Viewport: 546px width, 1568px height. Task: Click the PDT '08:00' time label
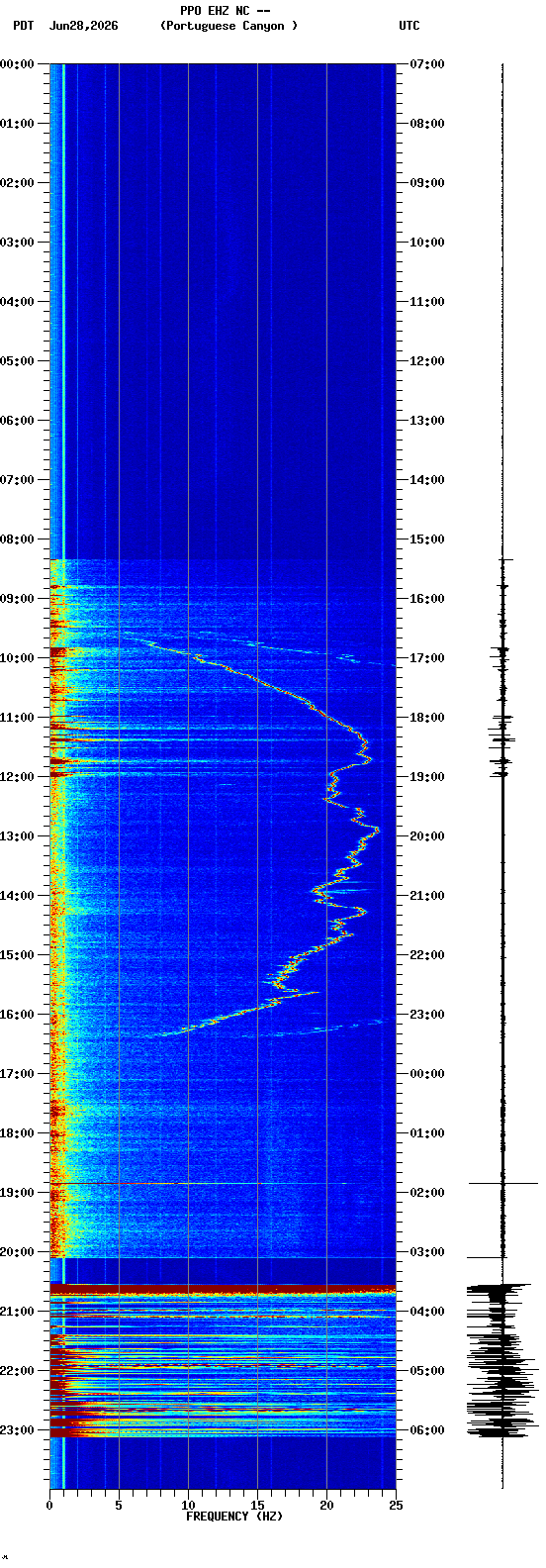pyautogui.click(x=17, y=539)
